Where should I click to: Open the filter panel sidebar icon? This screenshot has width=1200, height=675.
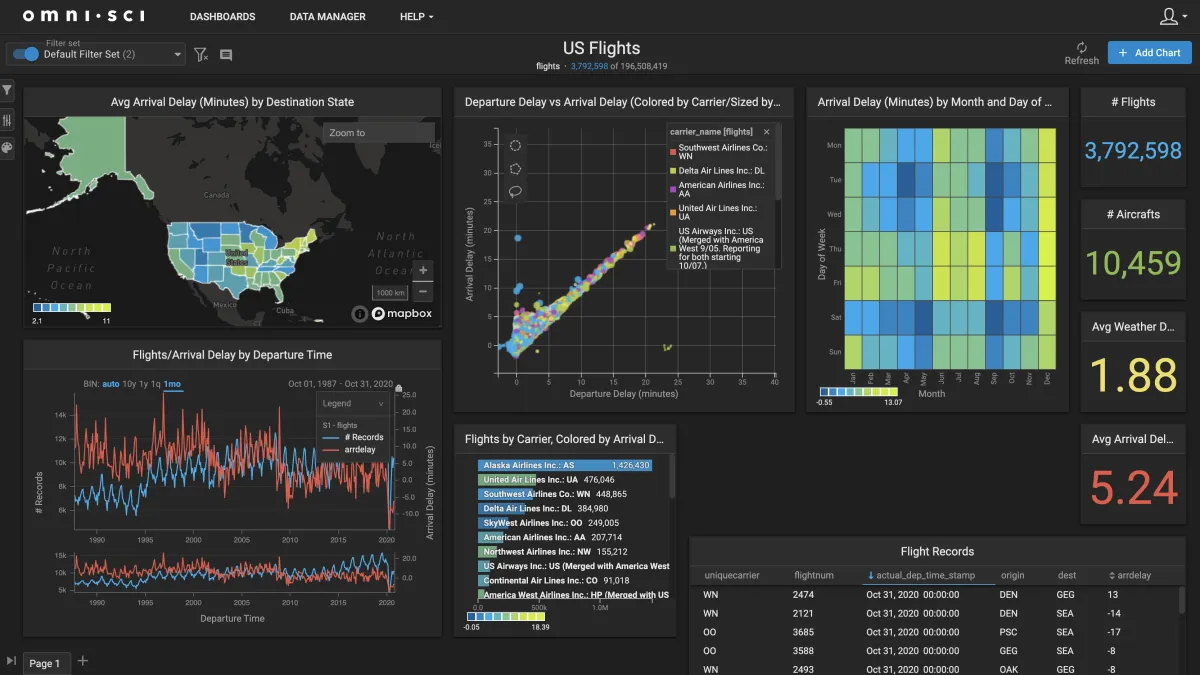[7, 91]
